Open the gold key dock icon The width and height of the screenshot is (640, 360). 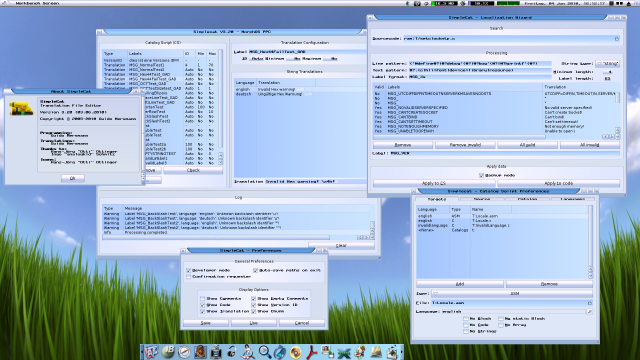pos(376,351)
